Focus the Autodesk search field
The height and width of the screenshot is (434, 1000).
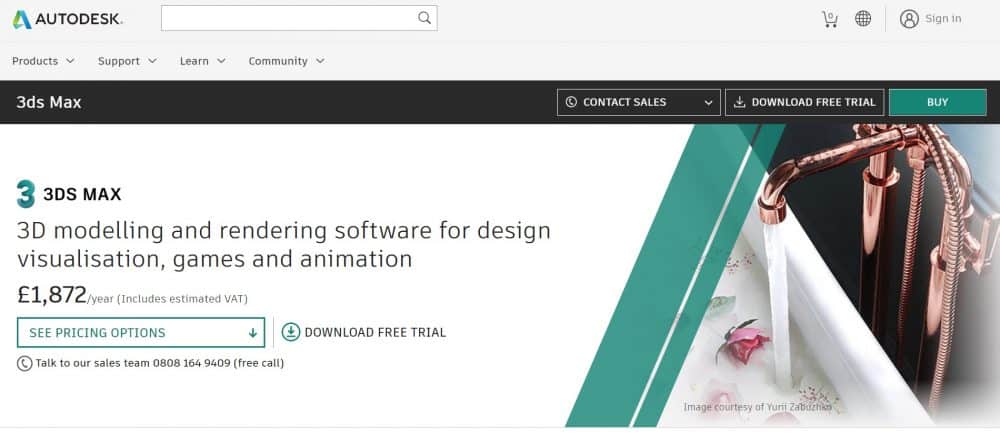coord(299,18)
